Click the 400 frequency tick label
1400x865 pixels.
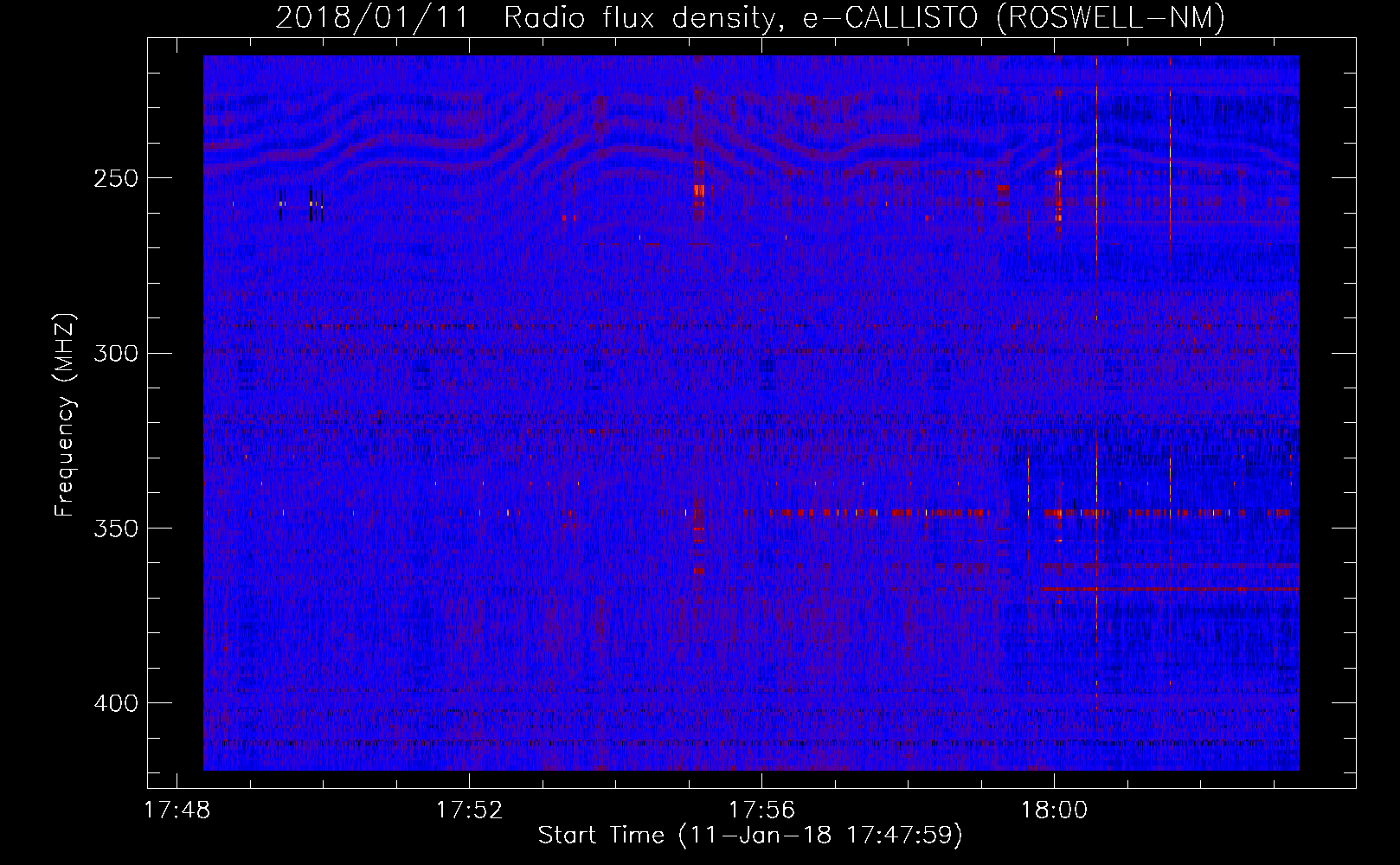(x=115, y=703)
